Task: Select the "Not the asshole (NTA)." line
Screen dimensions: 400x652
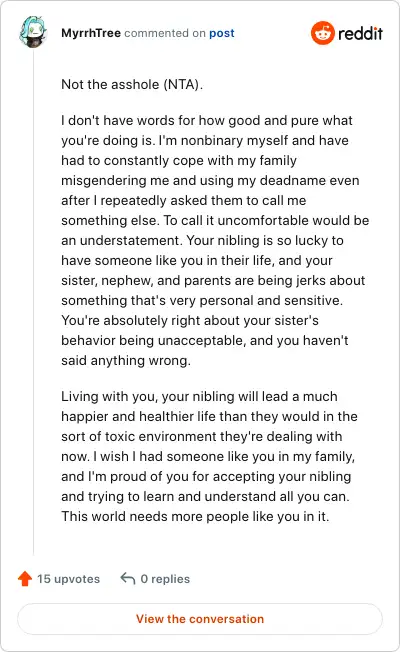Action: coord(132,84)
